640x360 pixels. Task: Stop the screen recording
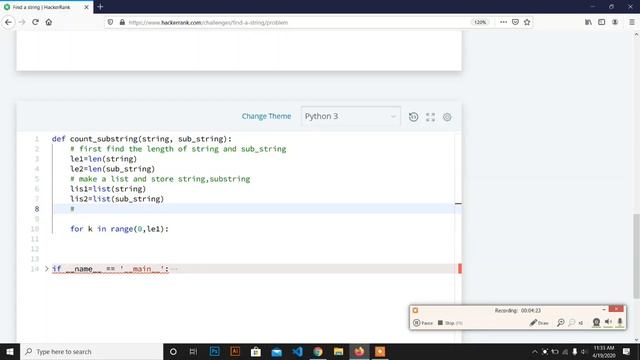click(x=450, y=323)
